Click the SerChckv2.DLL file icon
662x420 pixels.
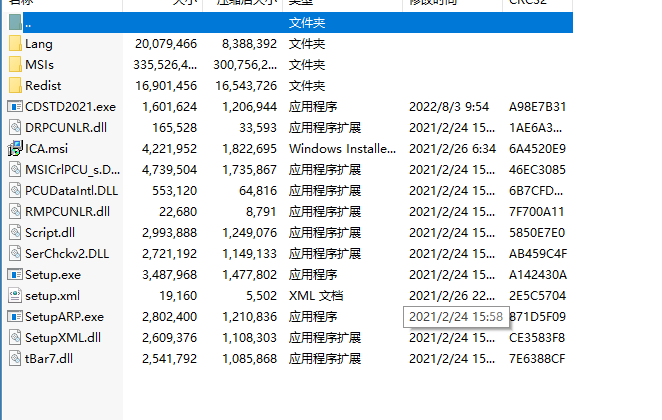click(x=15, y=254)
